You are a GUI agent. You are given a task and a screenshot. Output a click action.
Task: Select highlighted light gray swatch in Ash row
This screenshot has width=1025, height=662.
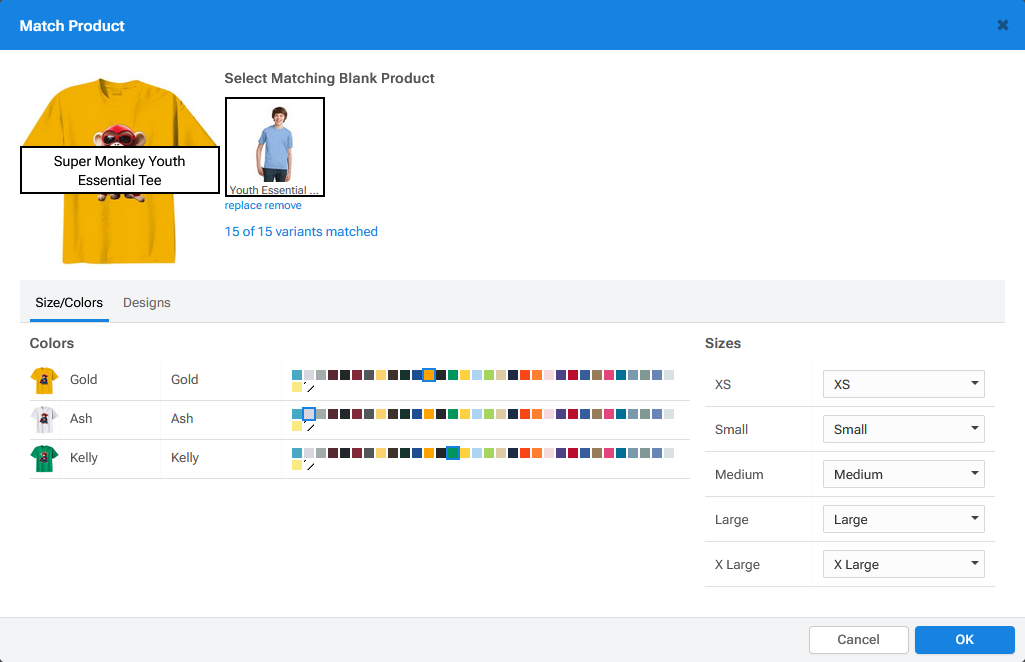coord(309,414)
